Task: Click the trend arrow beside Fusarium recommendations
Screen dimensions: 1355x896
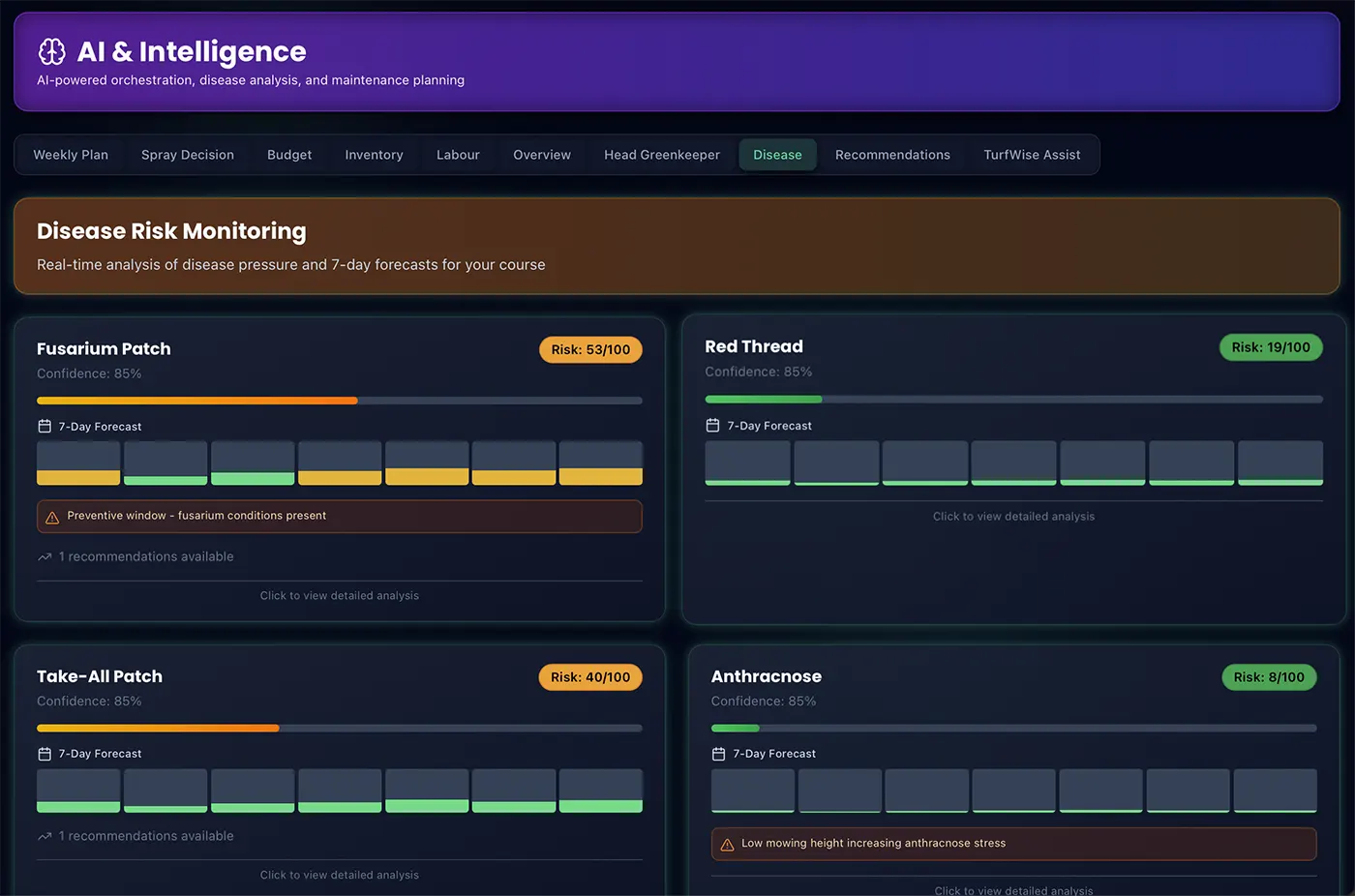Action: point(43,556)
